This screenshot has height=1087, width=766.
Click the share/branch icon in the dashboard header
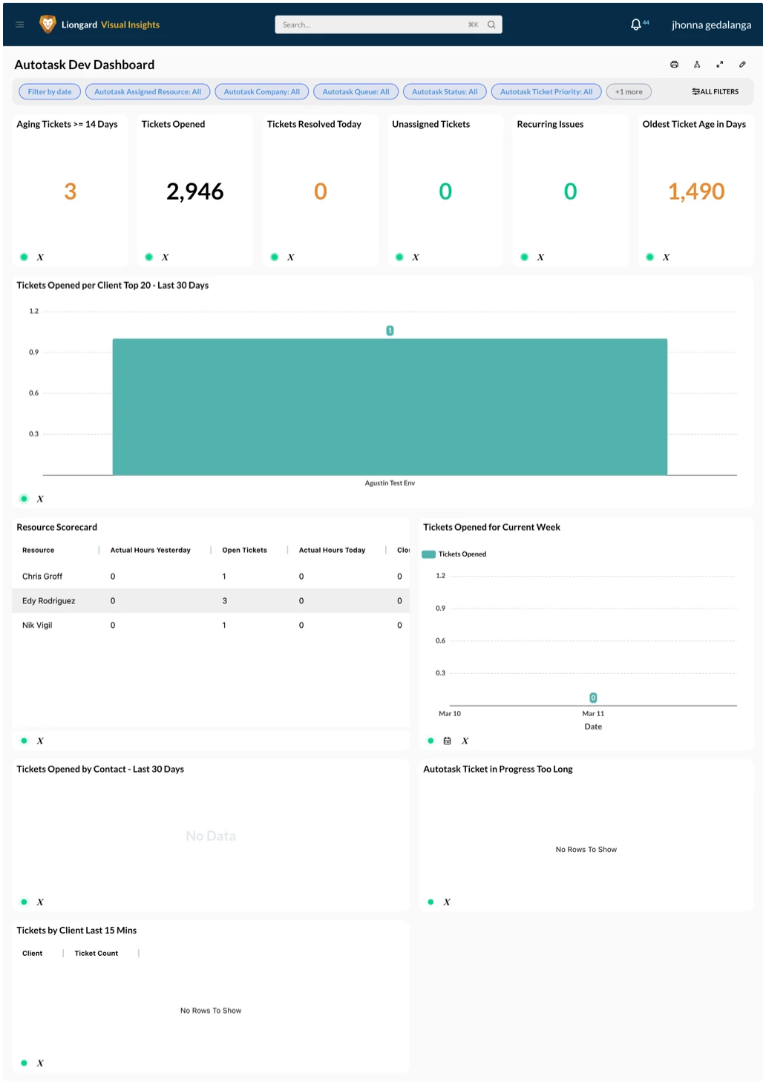(697, 64)
